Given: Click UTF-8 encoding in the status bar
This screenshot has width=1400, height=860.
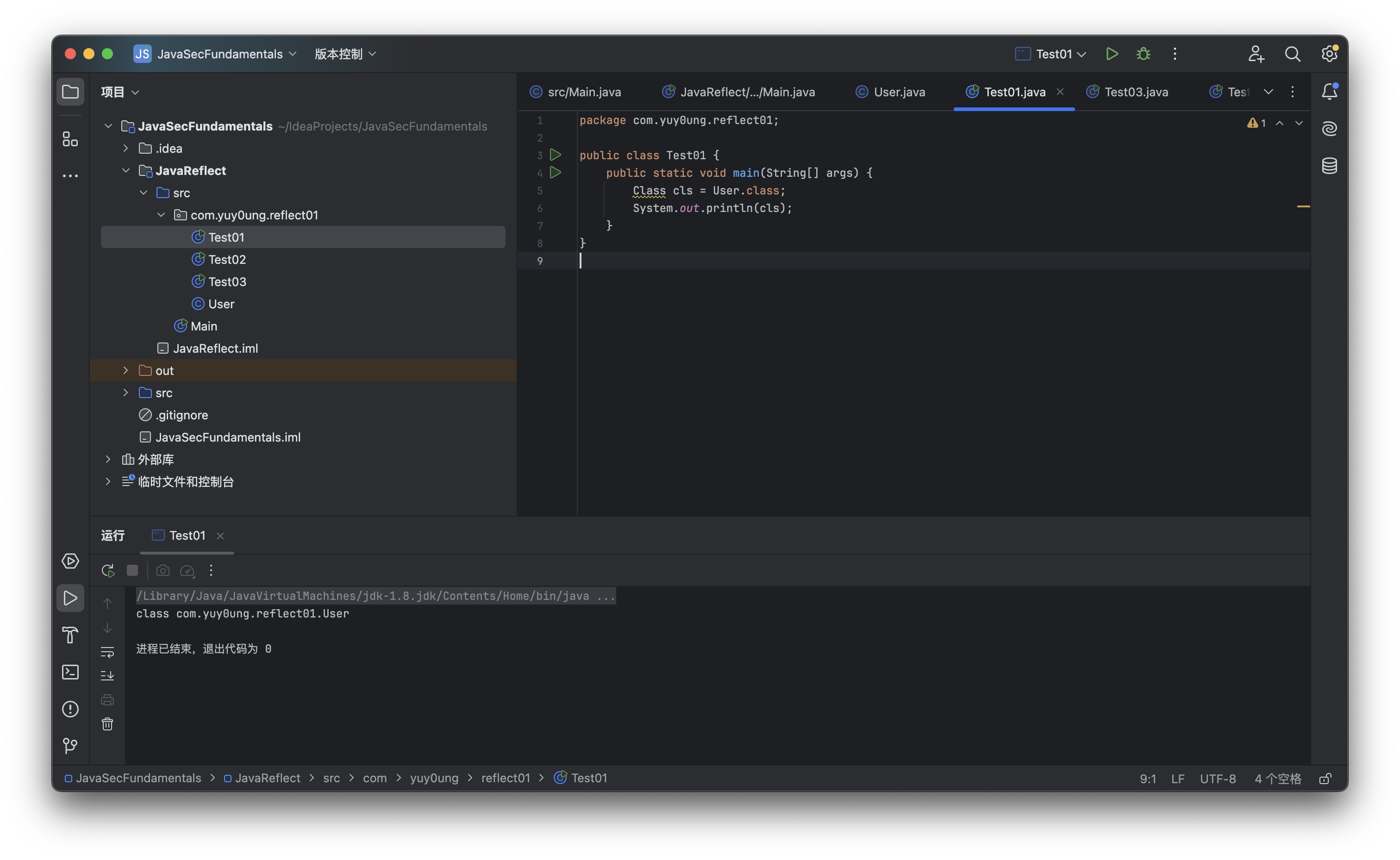Looking at the screenshot, I should (1218, 779).
